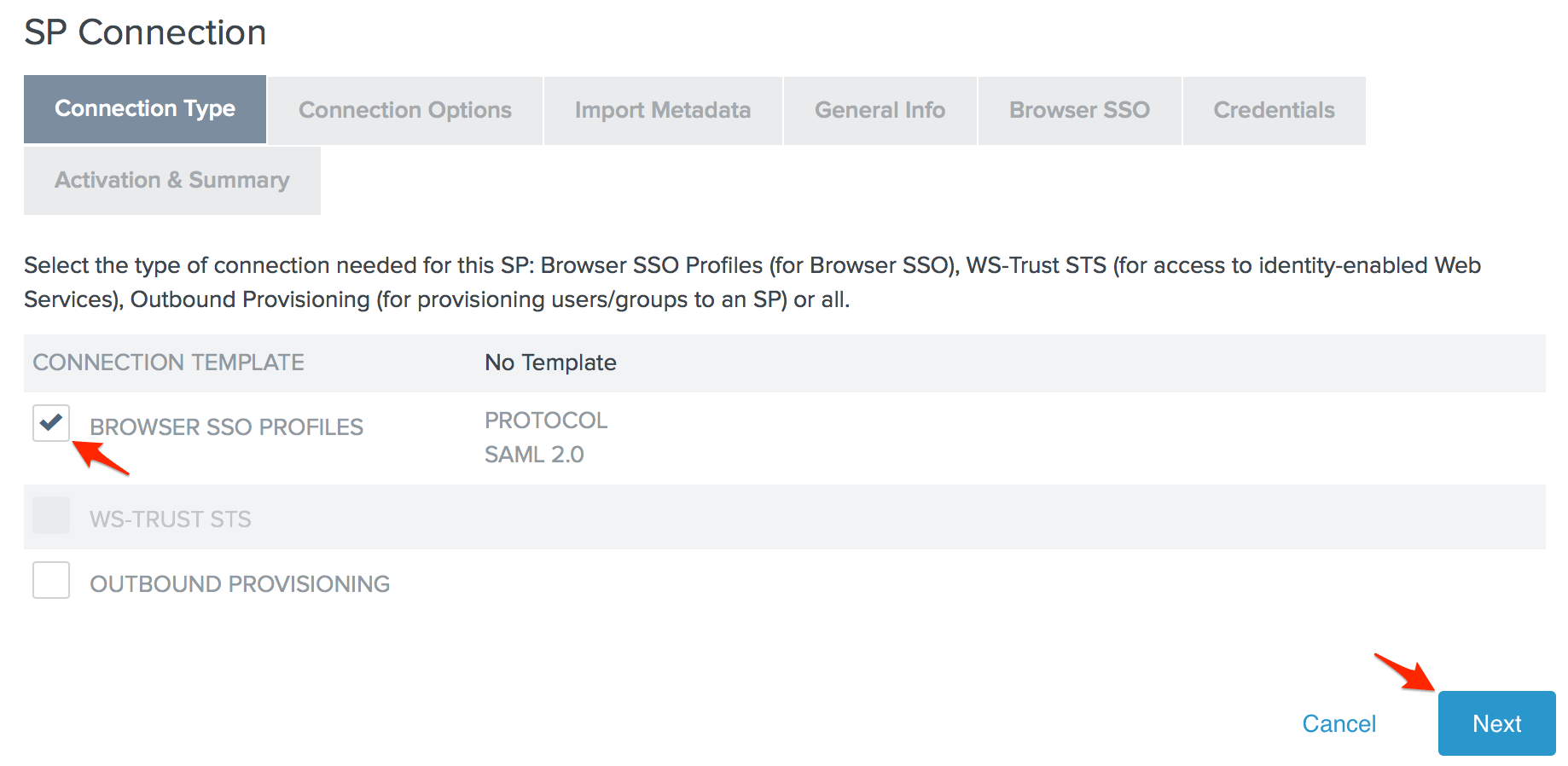Image resolution: width=1568 pixels, height=766 pixels.
Task: Click the Protocol label
Action: pos(546,421)
